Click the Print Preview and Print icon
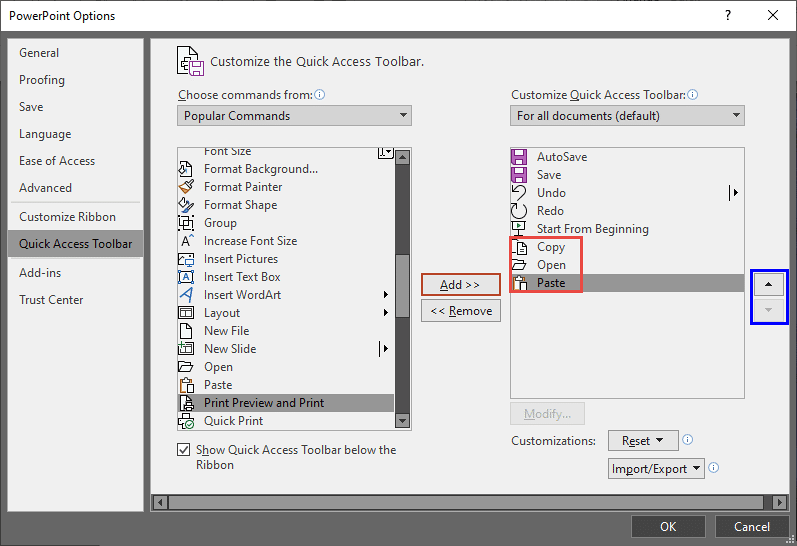 pyautogui.click(x=187, y=403)
